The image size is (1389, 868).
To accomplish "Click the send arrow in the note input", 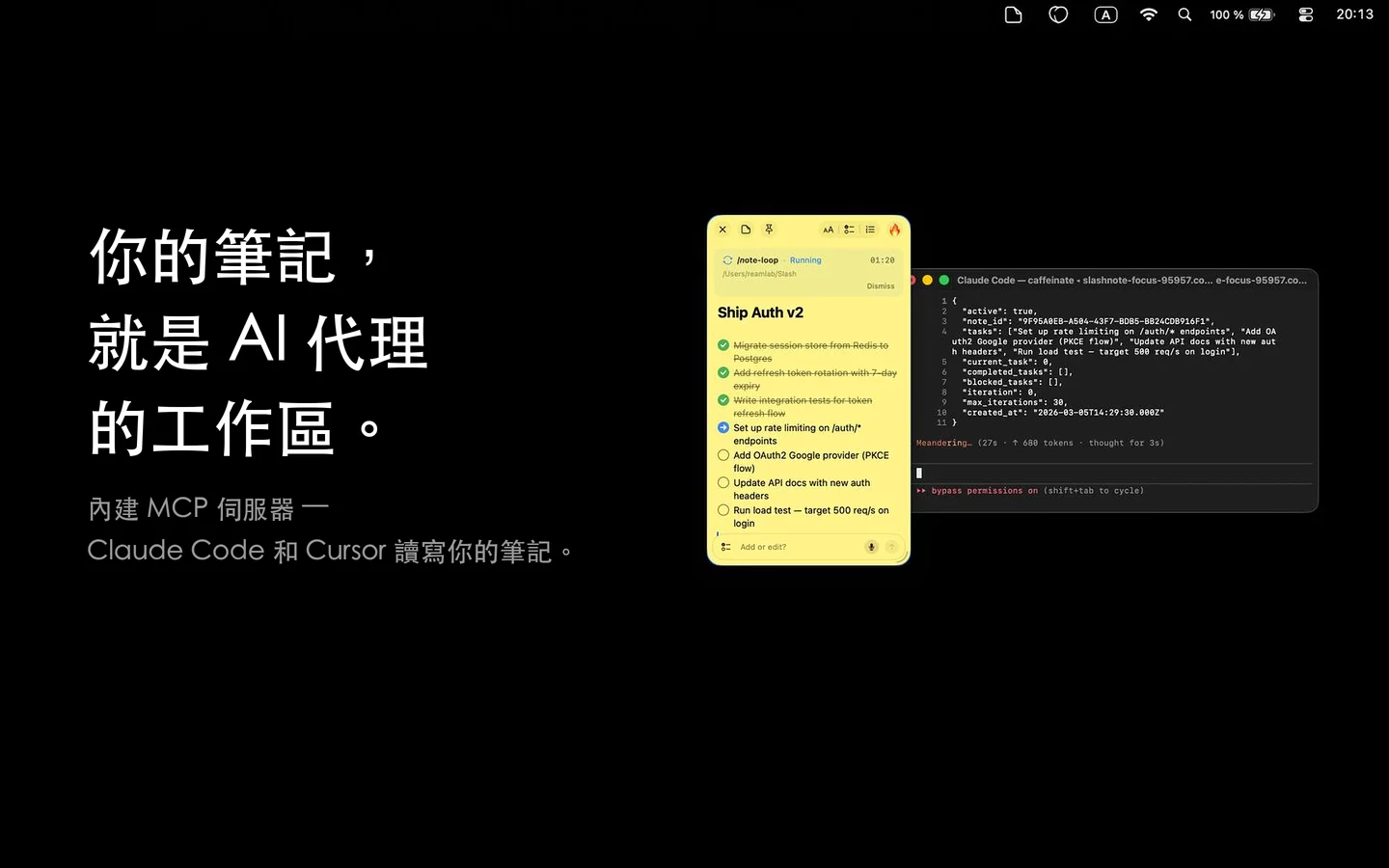I will click(x=891, y=547).
